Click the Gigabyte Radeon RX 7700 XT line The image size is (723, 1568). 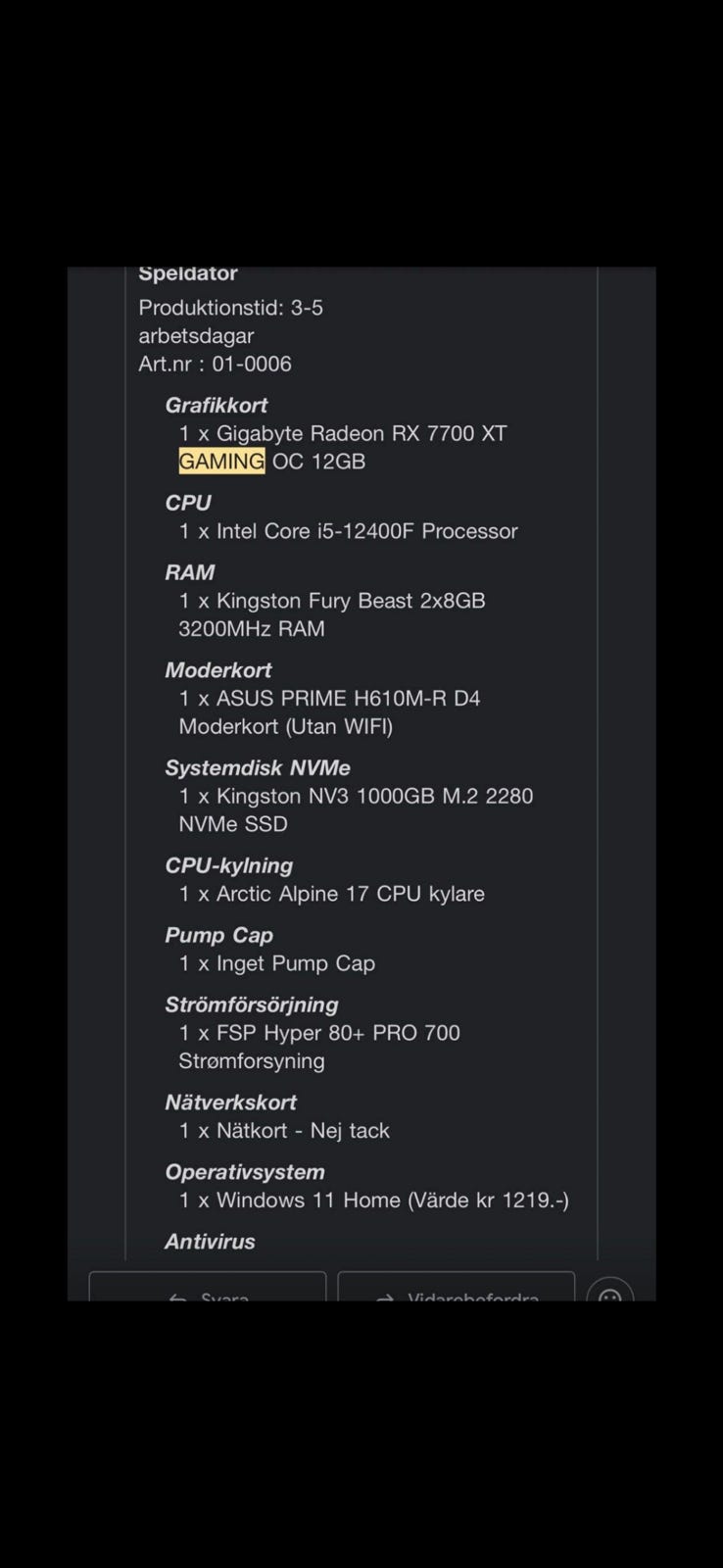pyautogui.click(x=343, y=433)
